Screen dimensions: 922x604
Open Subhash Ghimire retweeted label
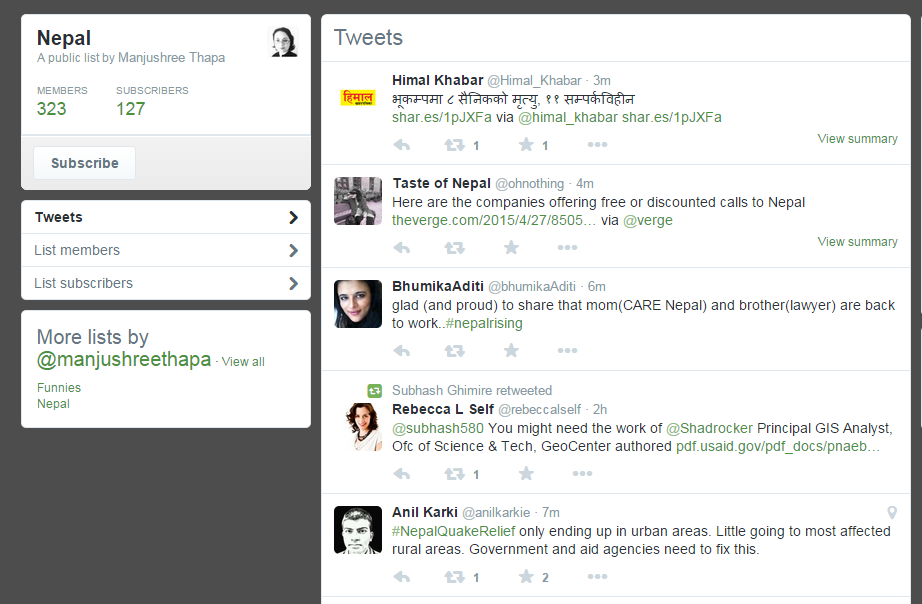(x=472, y=391)
